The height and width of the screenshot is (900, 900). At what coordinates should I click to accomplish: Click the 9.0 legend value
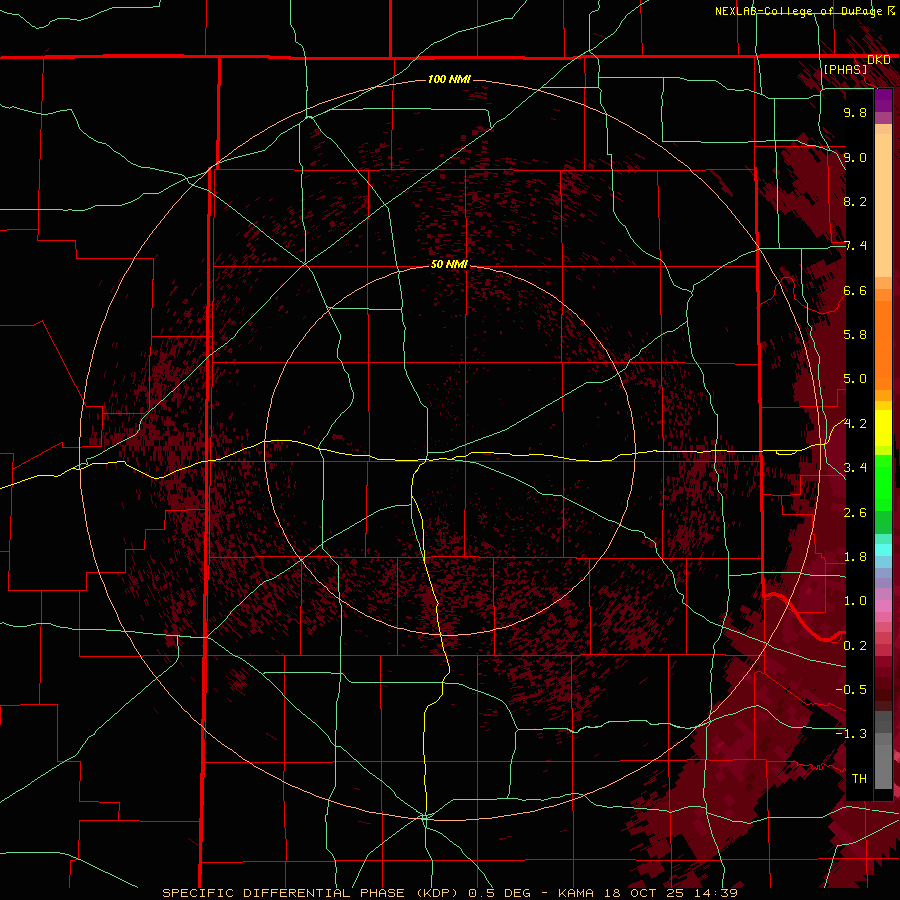(855, 157)
